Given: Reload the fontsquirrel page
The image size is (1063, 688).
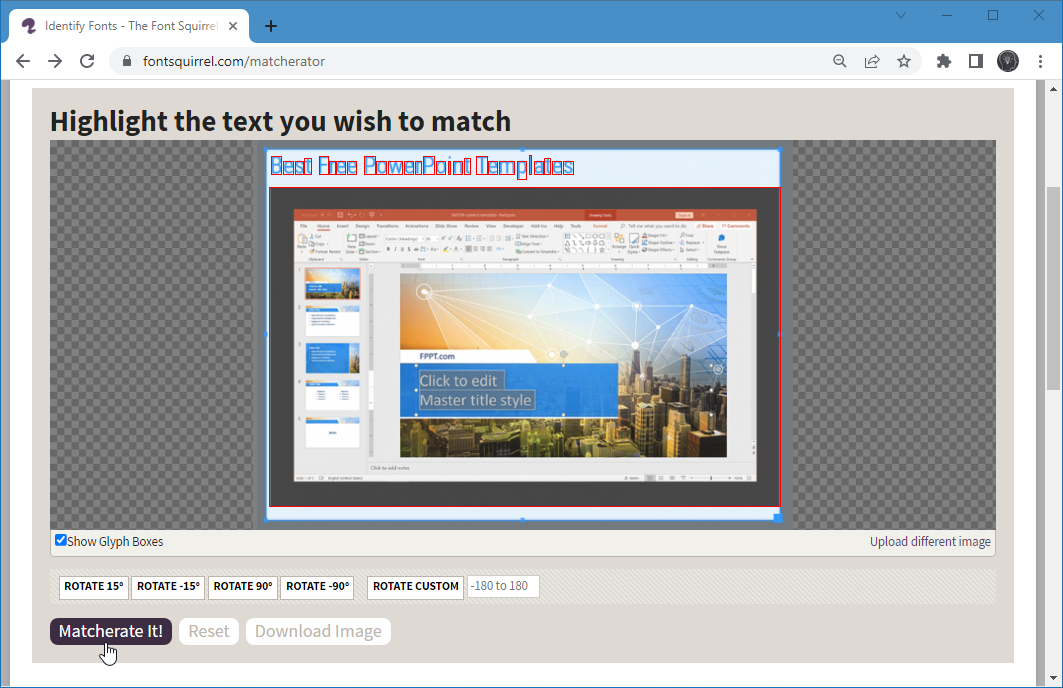Looking at the screenshot, I should (x=87, y=61).
